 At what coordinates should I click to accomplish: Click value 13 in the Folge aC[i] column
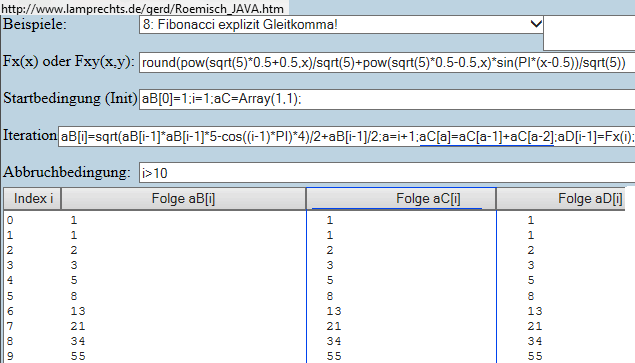pyautogui.click(x=334, y=311)
